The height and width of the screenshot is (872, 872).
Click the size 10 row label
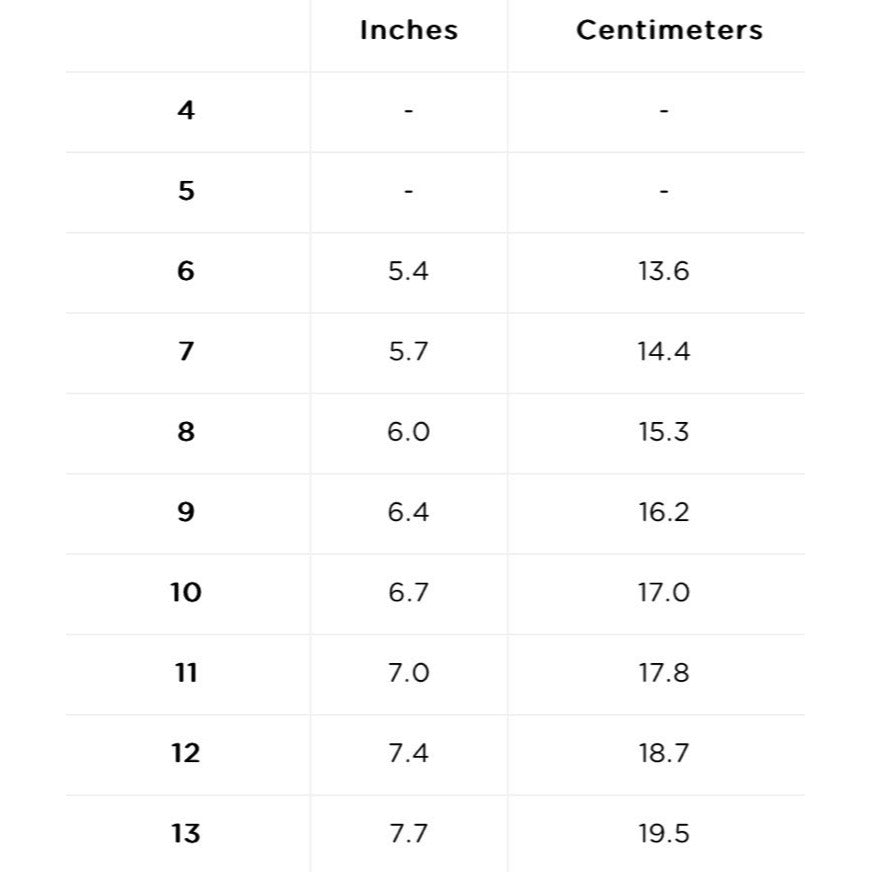[x=186, y=593]
